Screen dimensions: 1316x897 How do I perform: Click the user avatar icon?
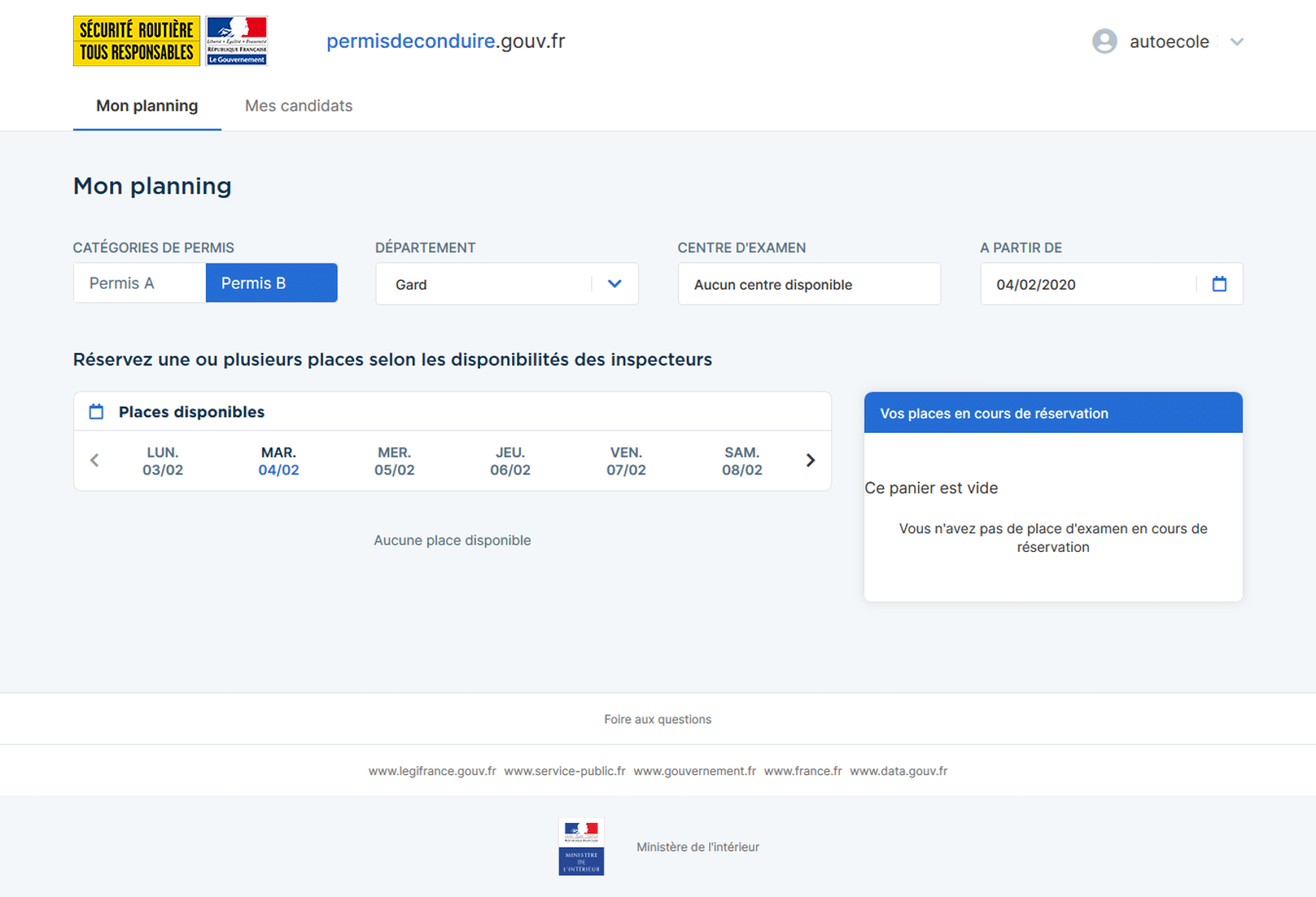[1105, 41]
